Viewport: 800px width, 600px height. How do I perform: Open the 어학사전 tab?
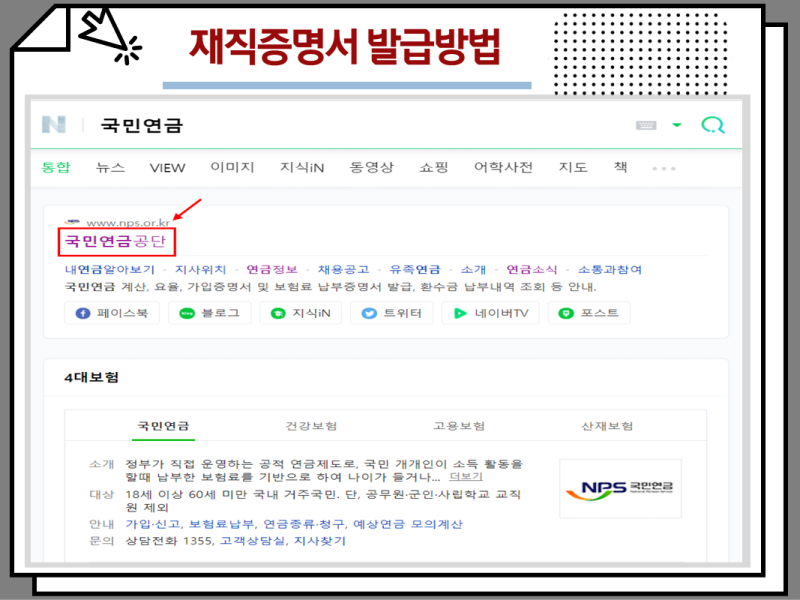tap(503, 167)
